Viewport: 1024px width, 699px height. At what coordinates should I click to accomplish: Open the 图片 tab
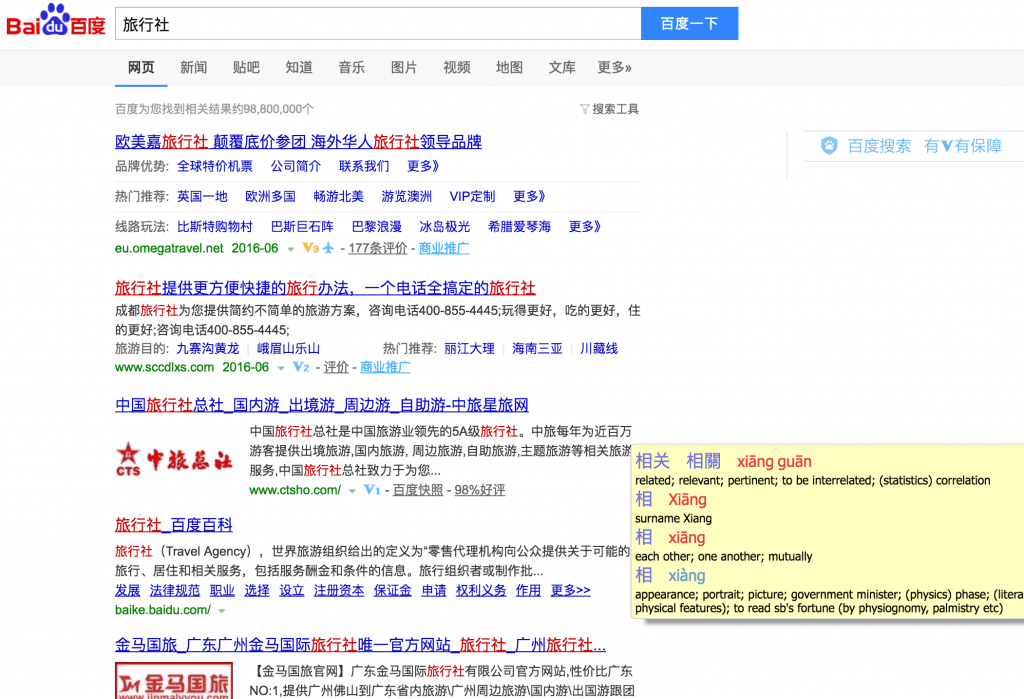404,67
